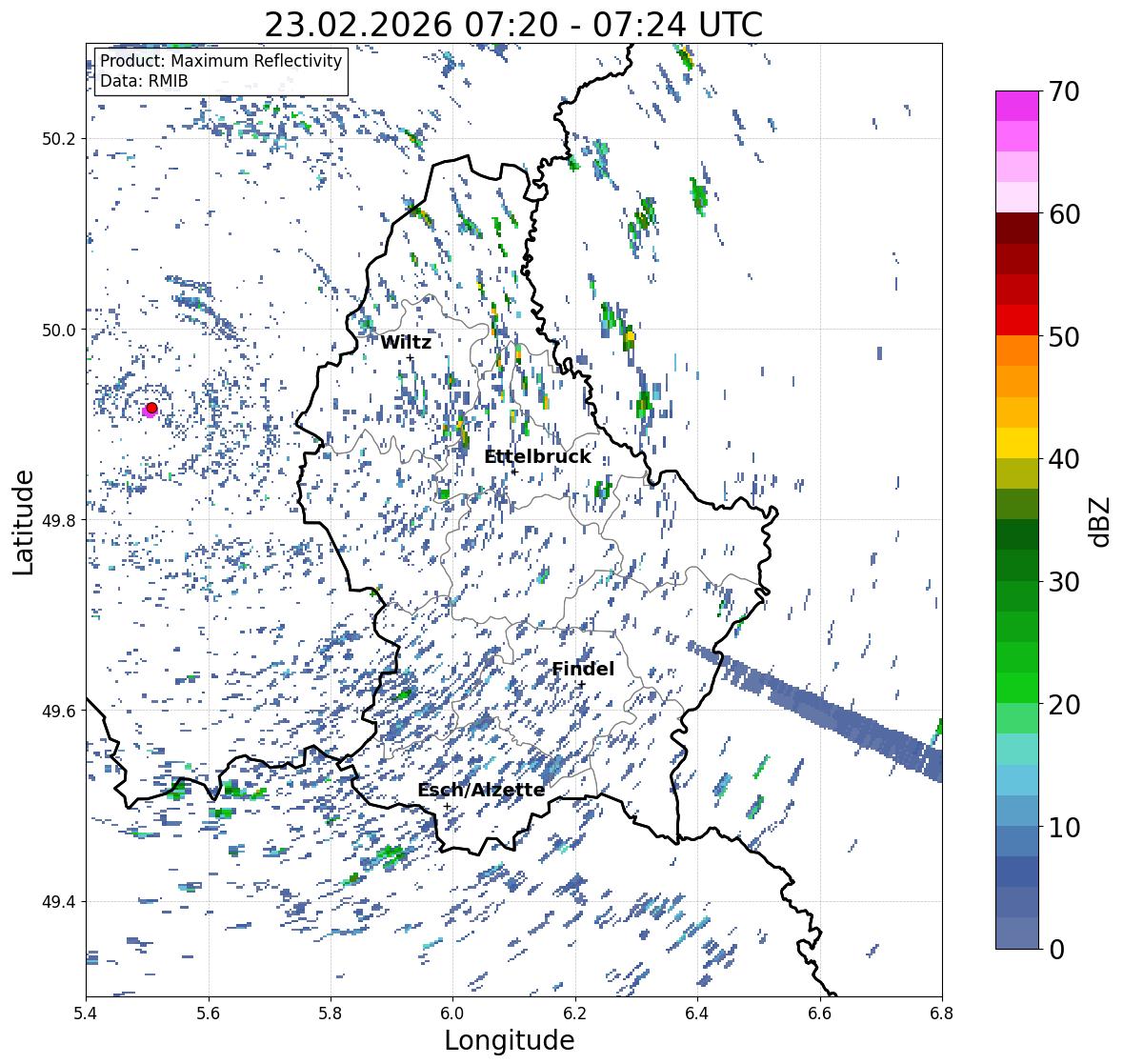Click the 6.2 longitude tick label
This screenshot has width=1123, height=1064.
click(575, 1014)
